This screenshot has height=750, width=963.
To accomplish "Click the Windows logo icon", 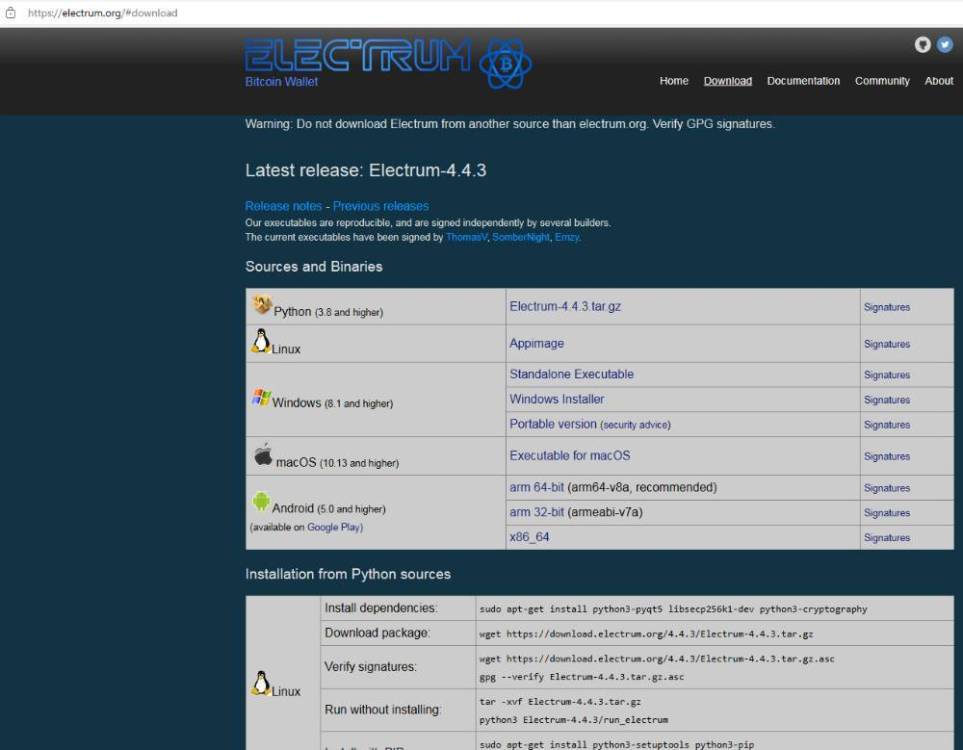I will [x=261, y=397].
